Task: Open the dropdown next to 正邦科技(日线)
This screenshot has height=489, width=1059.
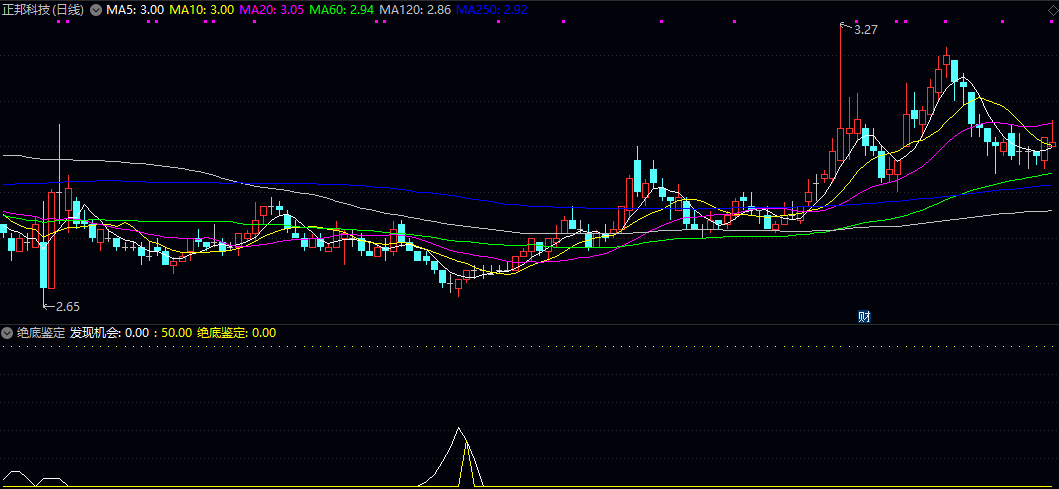Action: click(95, 10)
